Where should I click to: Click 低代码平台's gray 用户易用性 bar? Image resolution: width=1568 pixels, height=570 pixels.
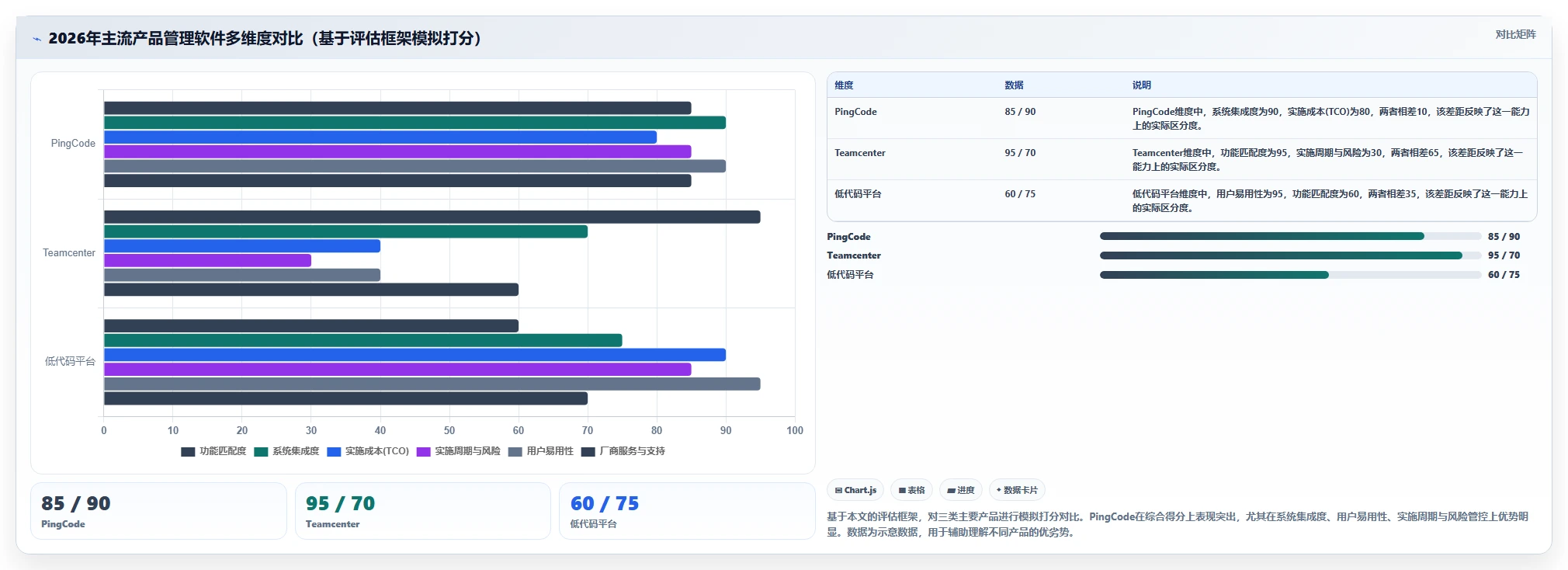click(432, 384)
